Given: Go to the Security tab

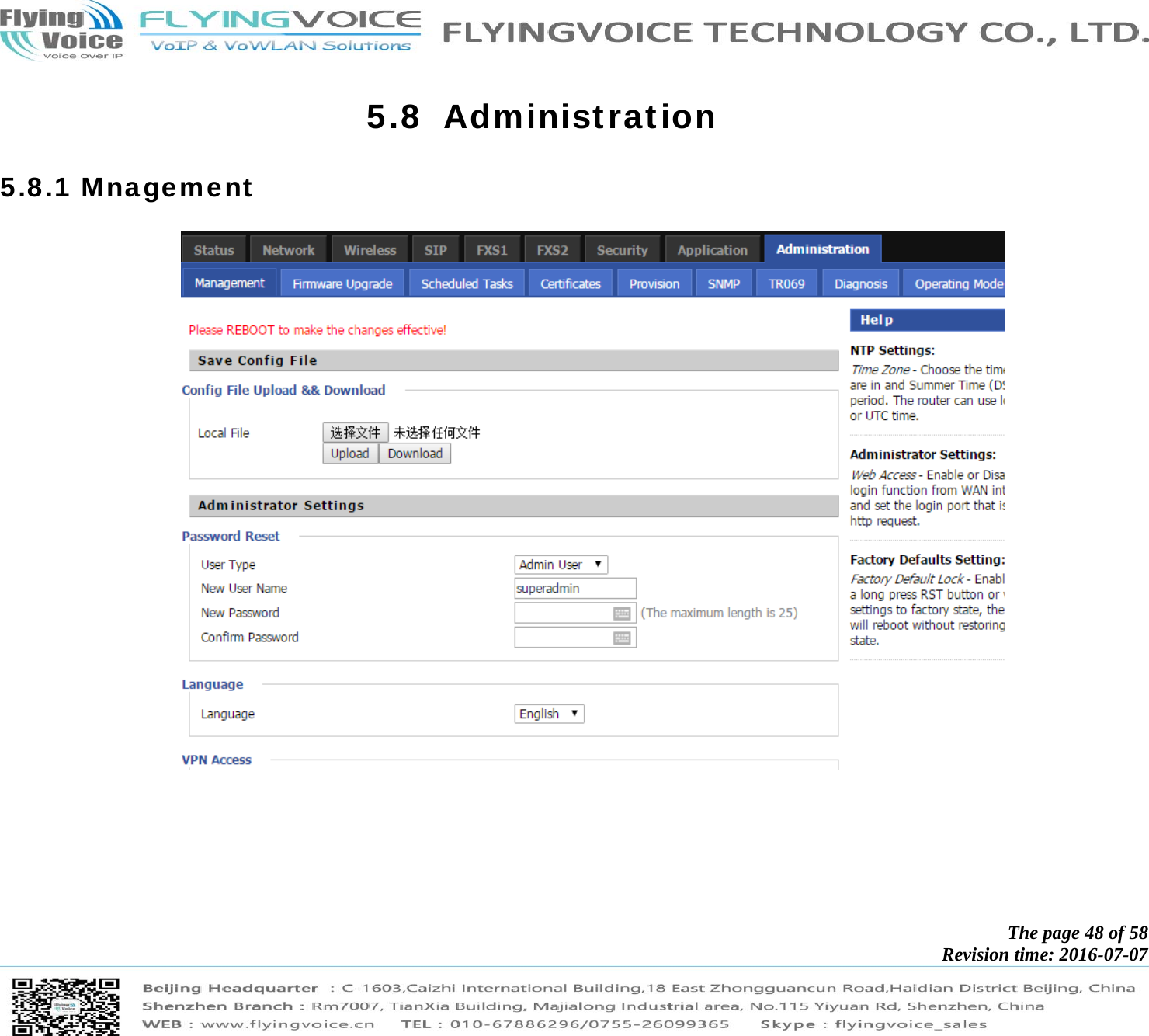Looking at the screenshot, I should coord(622,250).
